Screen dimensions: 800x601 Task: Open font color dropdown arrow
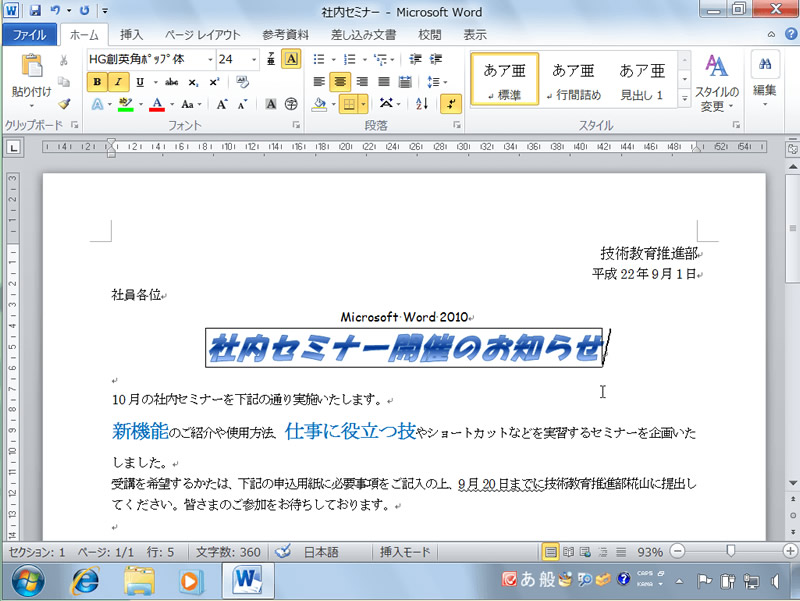point(172,105)
